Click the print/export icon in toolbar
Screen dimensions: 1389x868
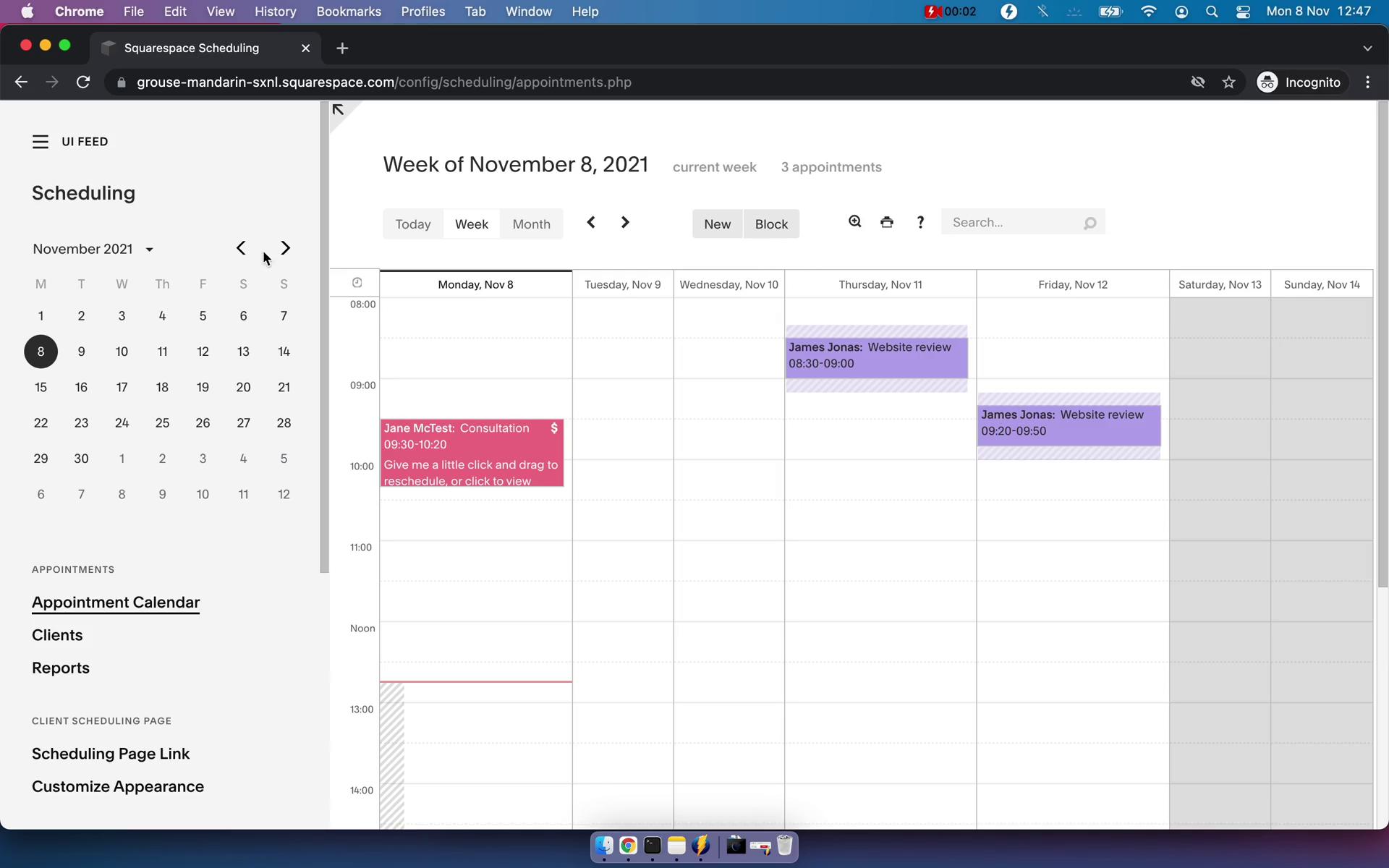[887, 222]
